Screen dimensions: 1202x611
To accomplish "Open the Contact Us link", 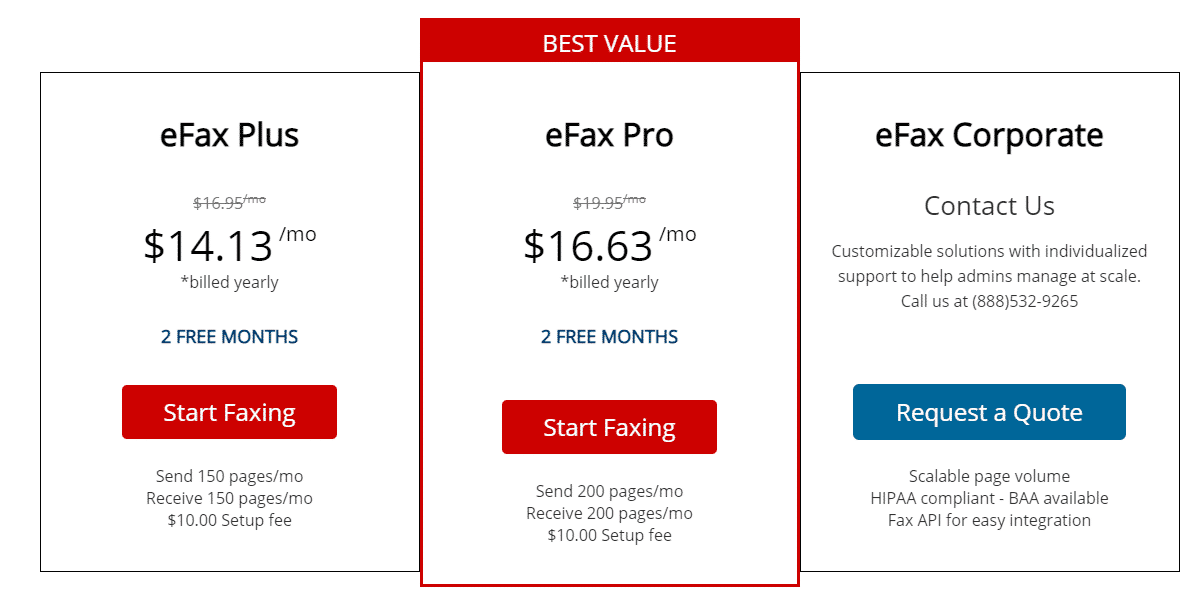I will 989,206.
